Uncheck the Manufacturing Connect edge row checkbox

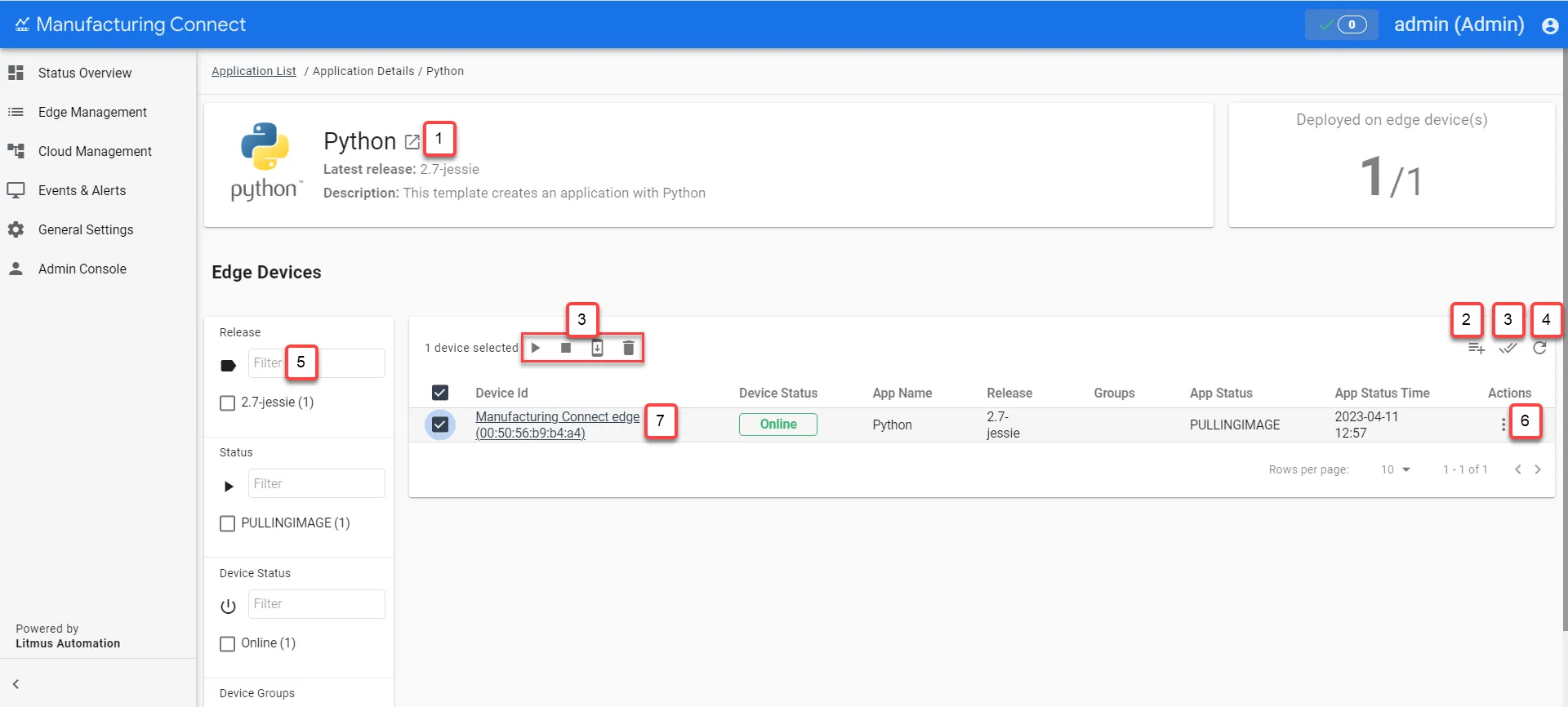coord(440,425)
